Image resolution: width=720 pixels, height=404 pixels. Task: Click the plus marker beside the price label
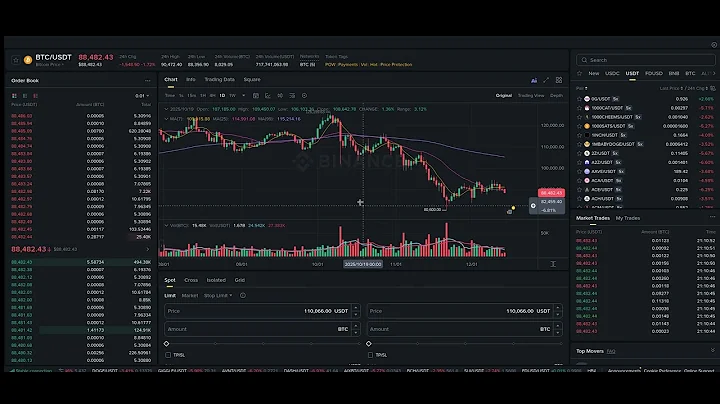[x=533, y=206]
